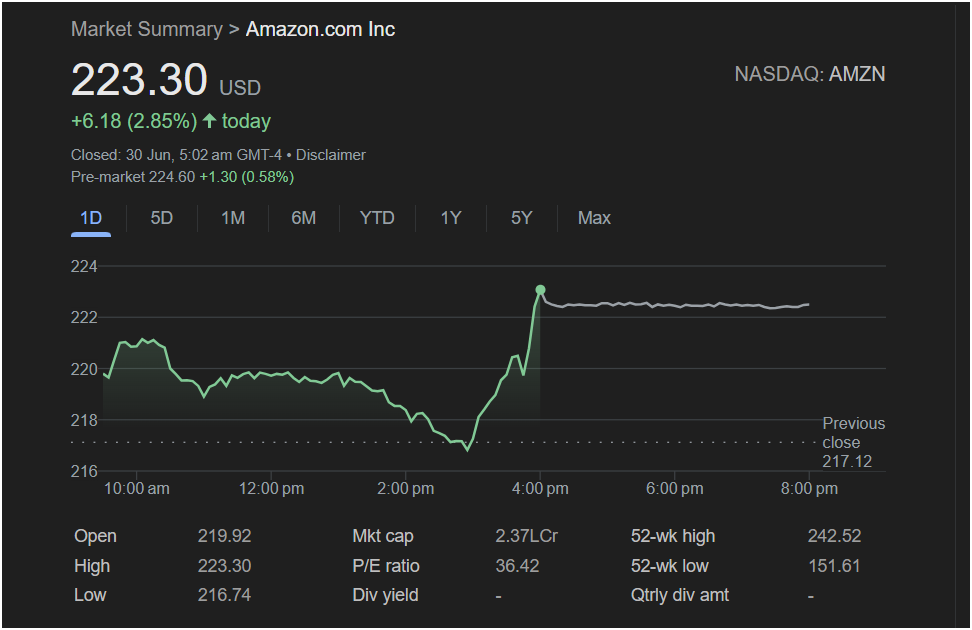Click the Low label in stats table
Image resolution: width=972 pixels, height=630 pixels.
coord(90,595)
